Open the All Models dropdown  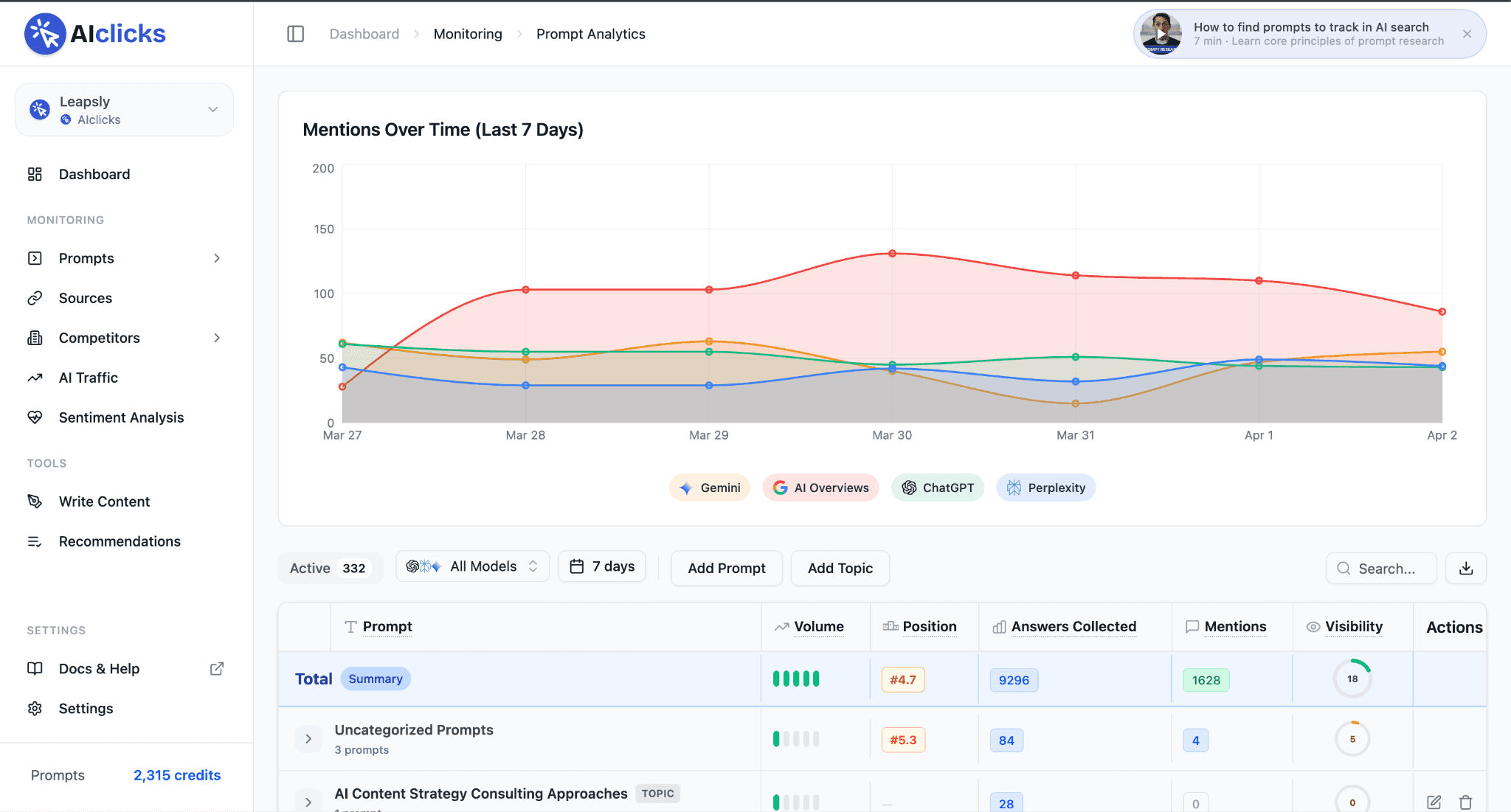[473, 566]
